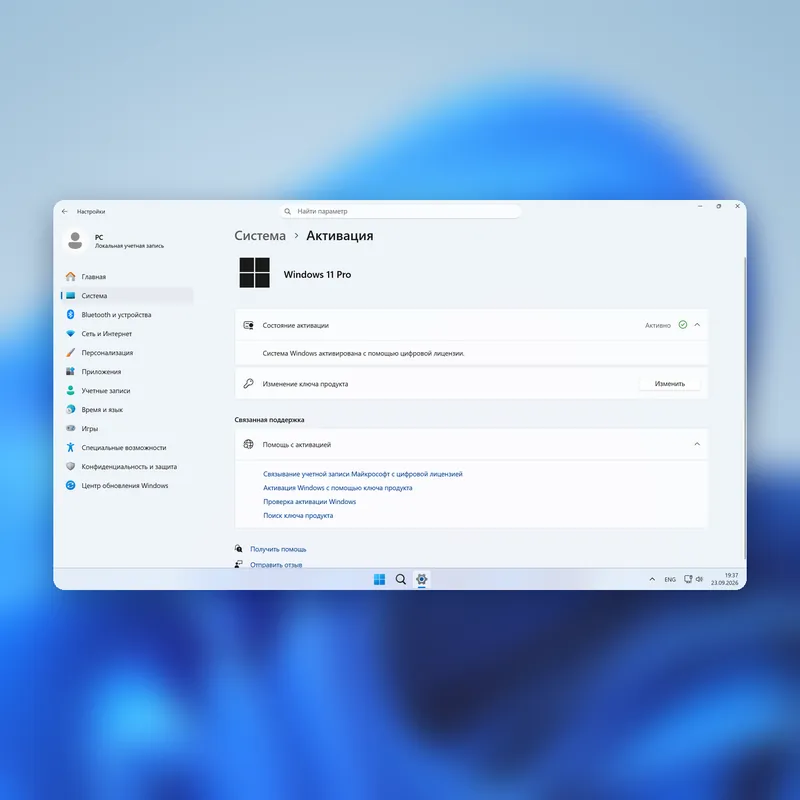Open Время и язык settings
This screenshot has height=800, width=800.
(127, 410)
